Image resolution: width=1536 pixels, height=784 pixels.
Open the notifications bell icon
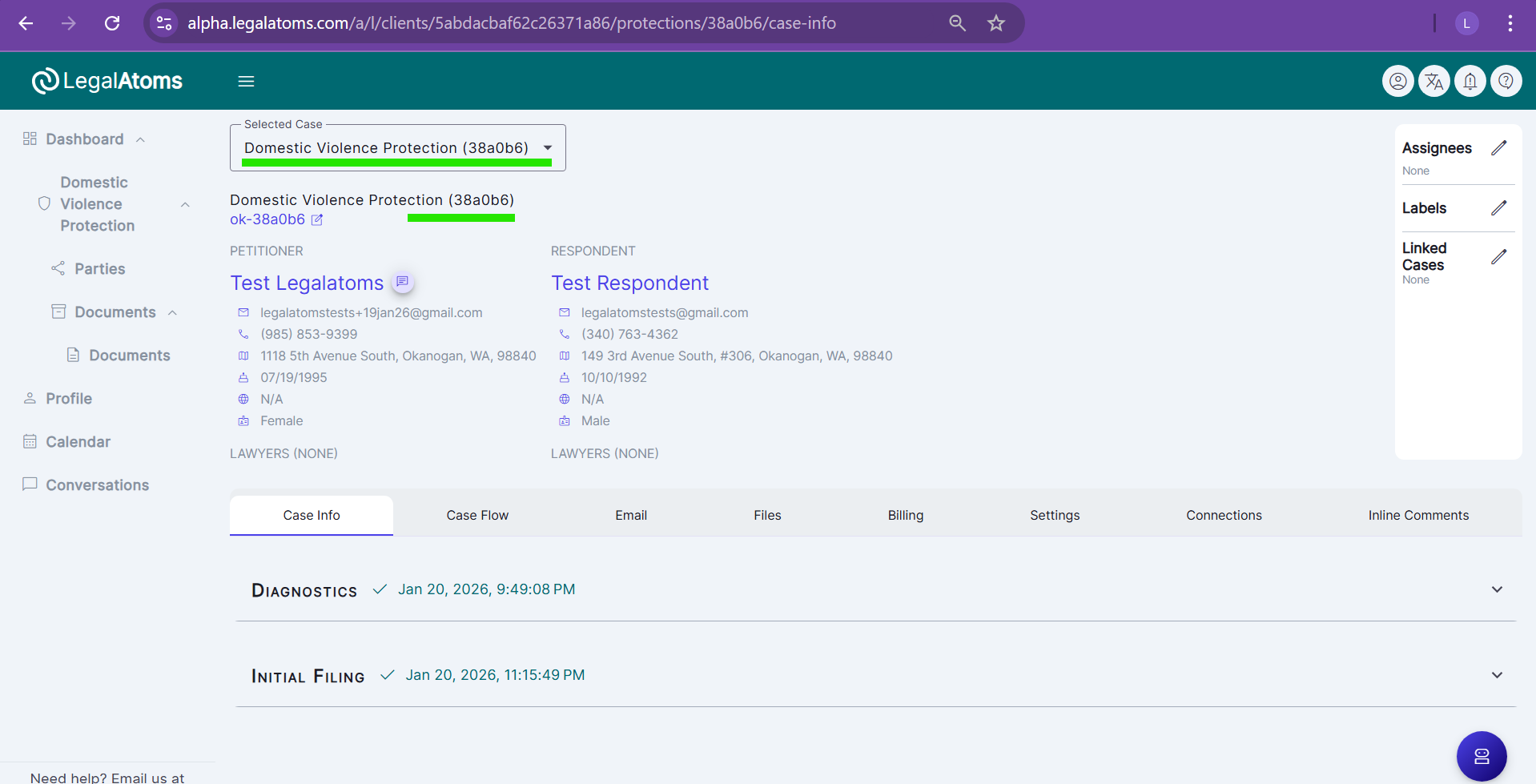1470,81
